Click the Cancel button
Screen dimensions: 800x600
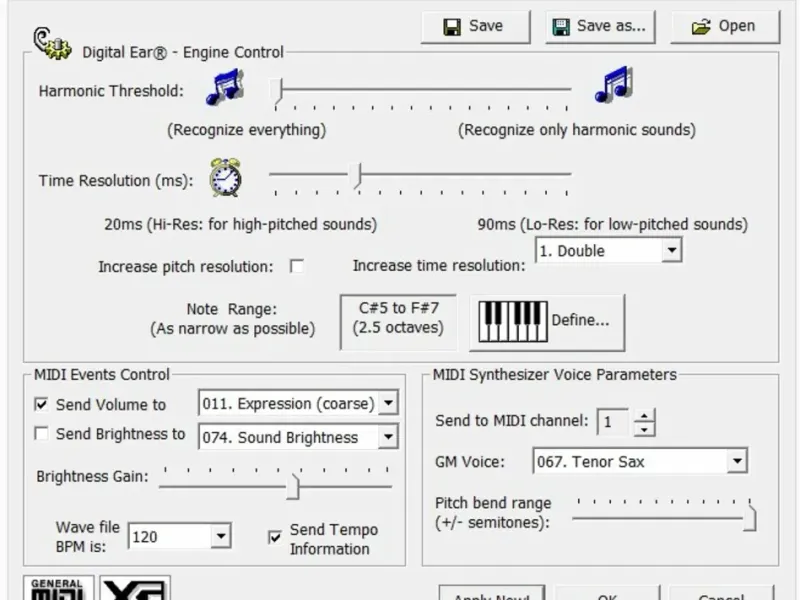click(721, 593)
